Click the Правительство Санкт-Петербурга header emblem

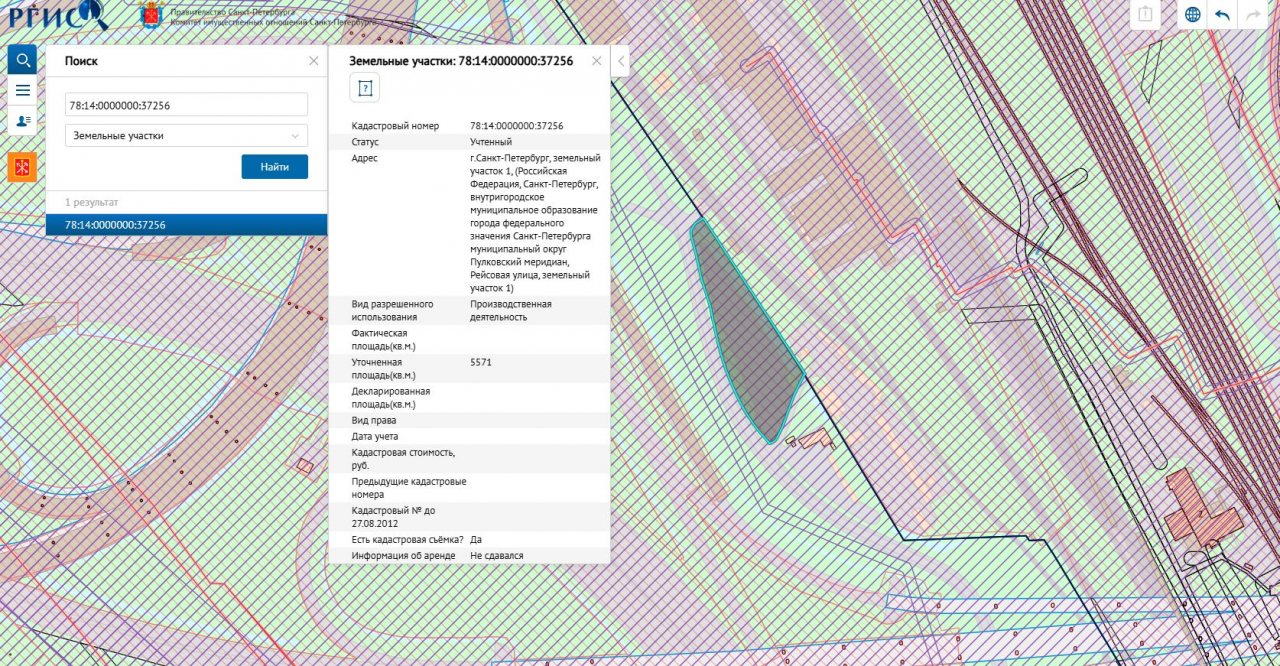(152, 14)
